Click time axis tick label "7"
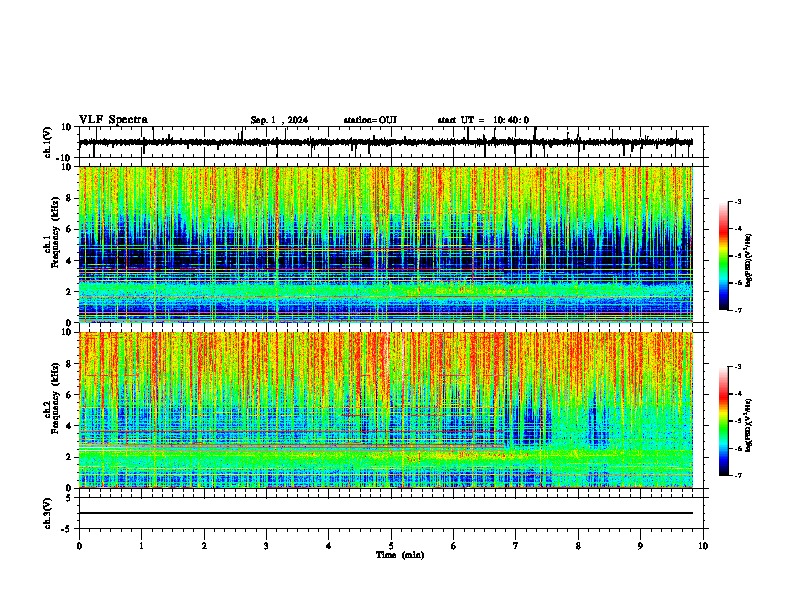Viewport: 792px width, 612px height. click(516, 546)
